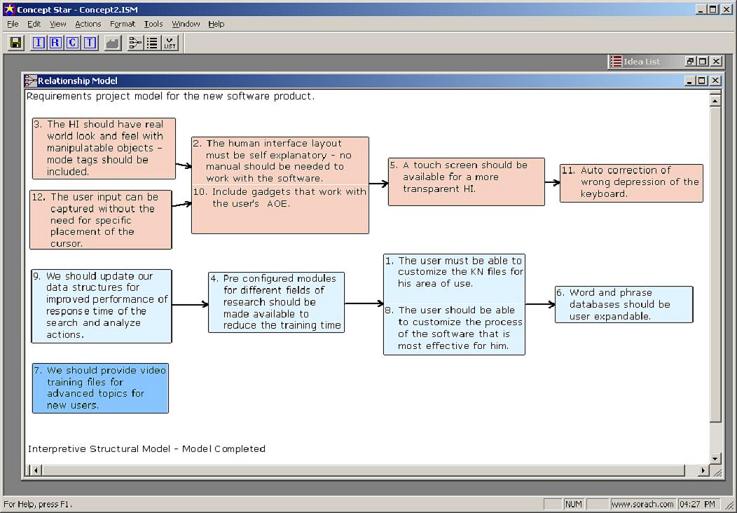Click the bulleted list toolbar icon
The width and height of the screenshot is (737, 513).
tap(152, 43)
